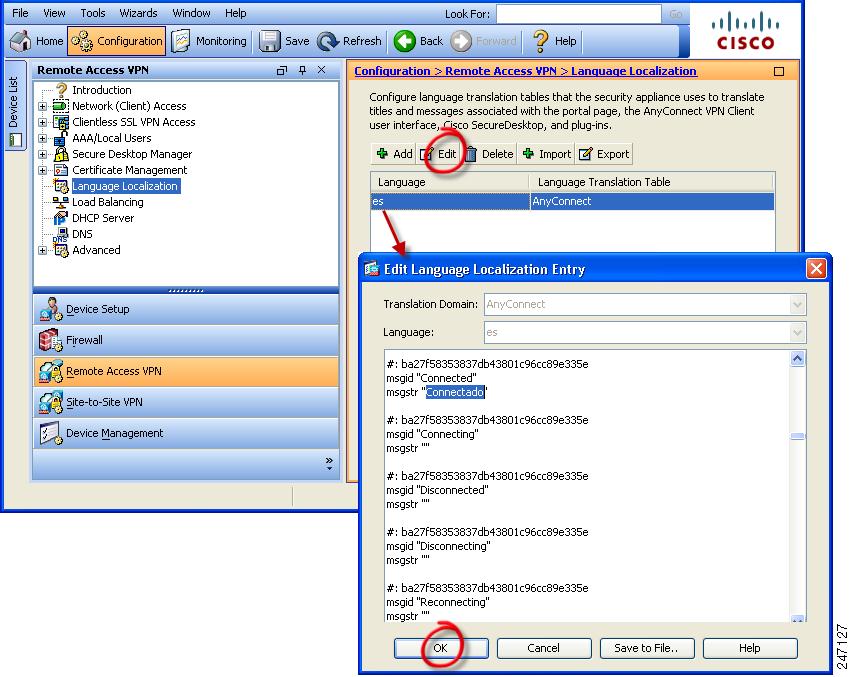The width and height of the screenshot is (851, 677).
Task: Click the dialog Help button
Action: point(750,648)
